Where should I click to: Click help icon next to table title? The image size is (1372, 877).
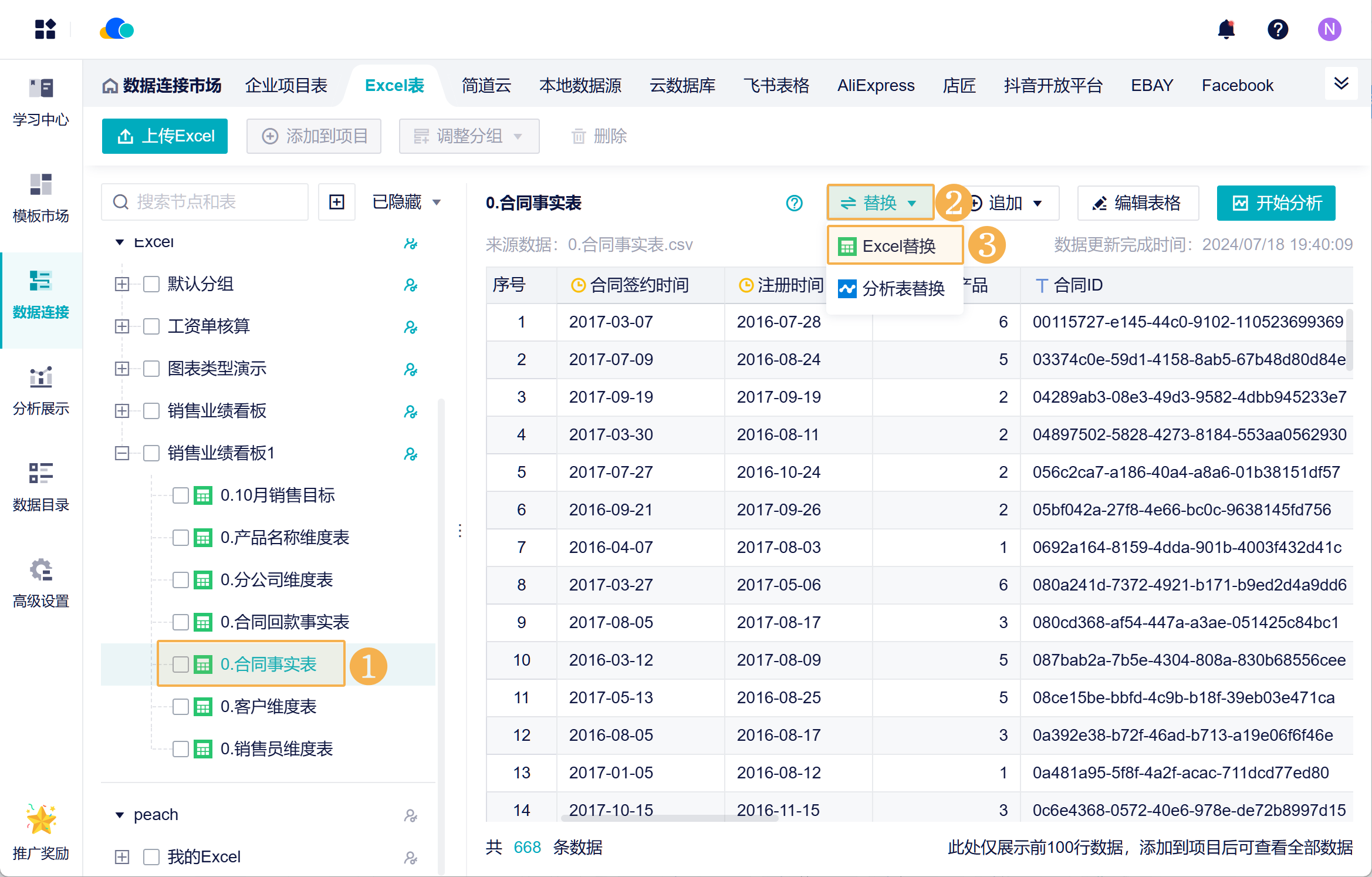click(x=794, y=203)
